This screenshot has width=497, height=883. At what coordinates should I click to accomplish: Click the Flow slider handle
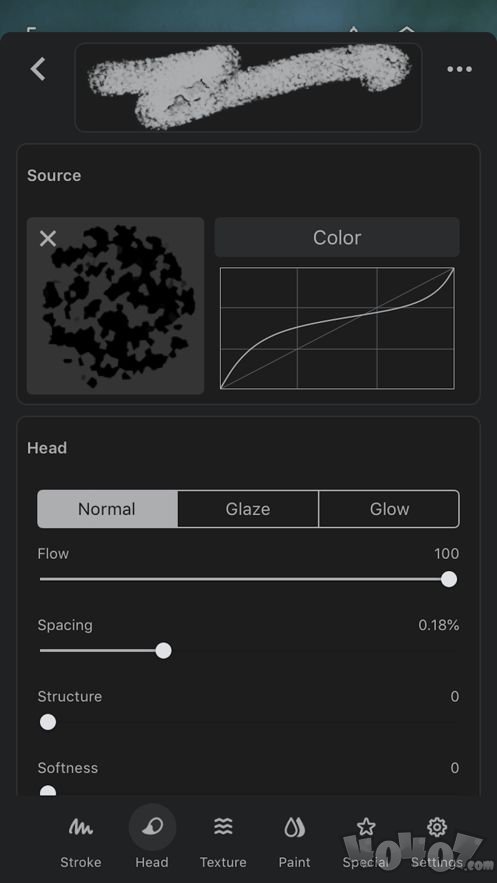(449, 579)
